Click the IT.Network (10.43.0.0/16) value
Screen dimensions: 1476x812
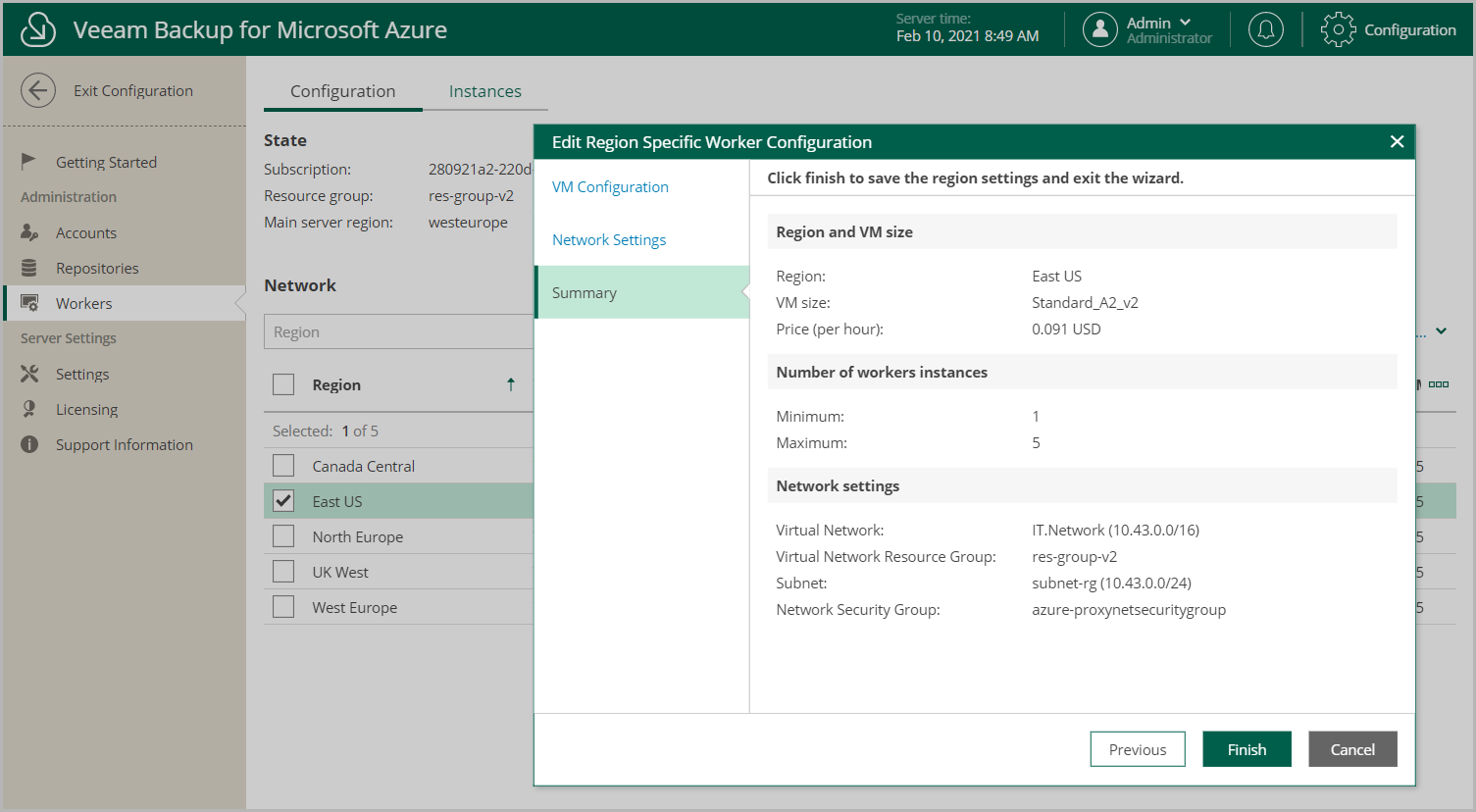1115,530
